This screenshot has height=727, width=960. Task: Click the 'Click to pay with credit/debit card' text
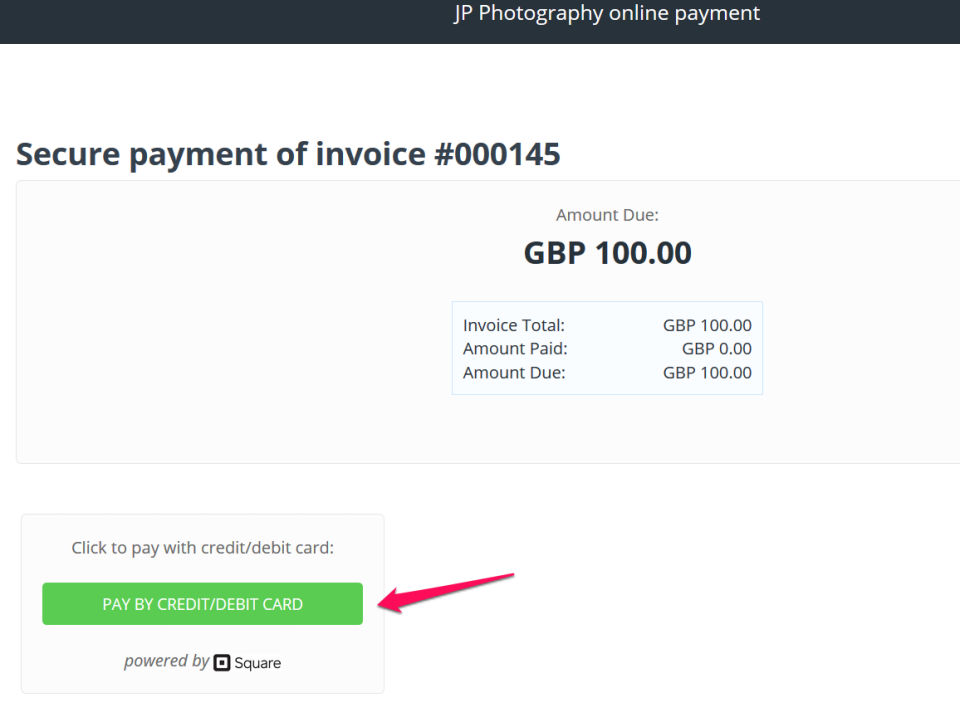(x=202, y=548)
